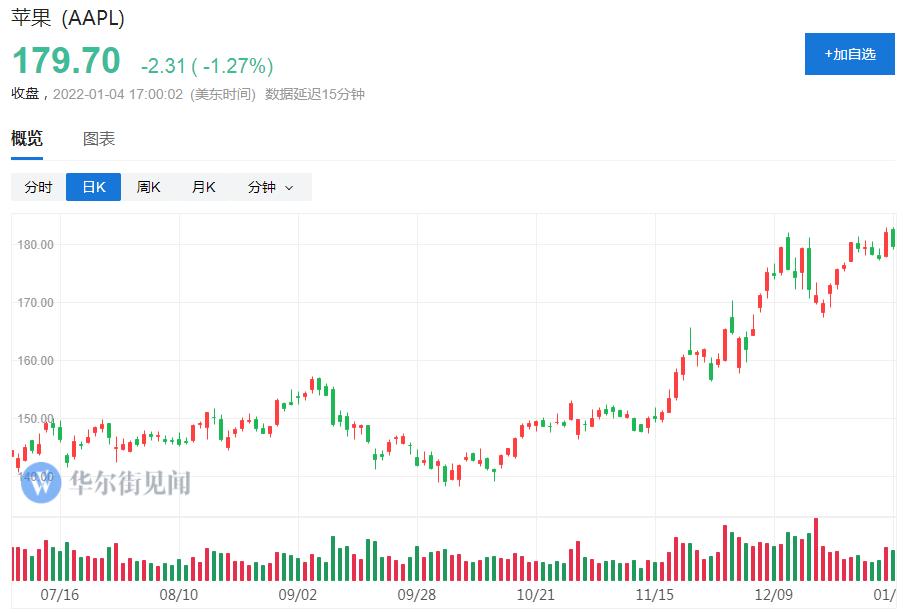904x613 pixels.
Task: Click the 07/16 date marker on axis
Action: click(x=60, y=595)
